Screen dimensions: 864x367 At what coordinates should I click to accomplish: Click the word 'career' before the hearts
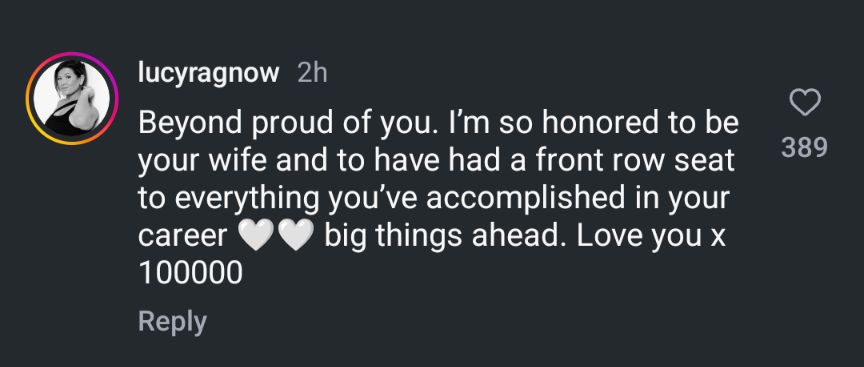183,238
